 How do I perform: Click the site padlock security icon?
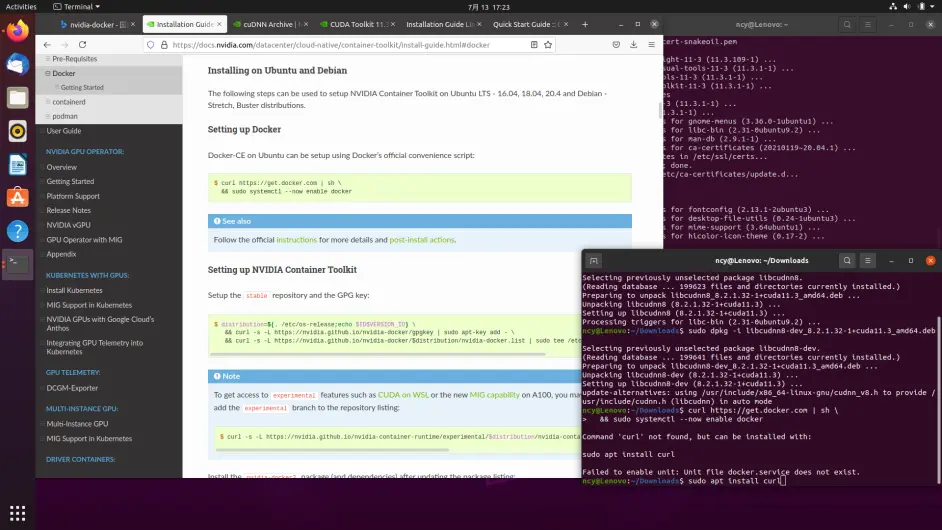coord(164,44)
